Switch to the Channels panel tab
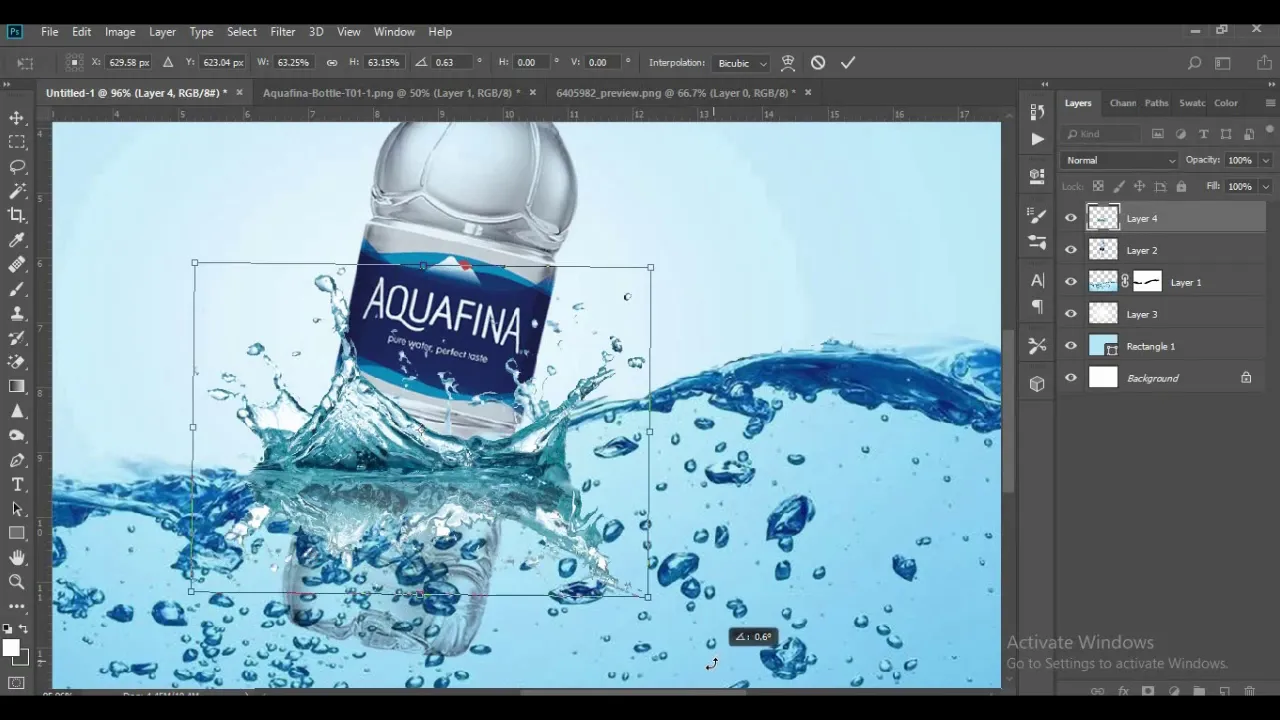The width and height of the screenshot is (1280, 720). tap(1122, 103)
